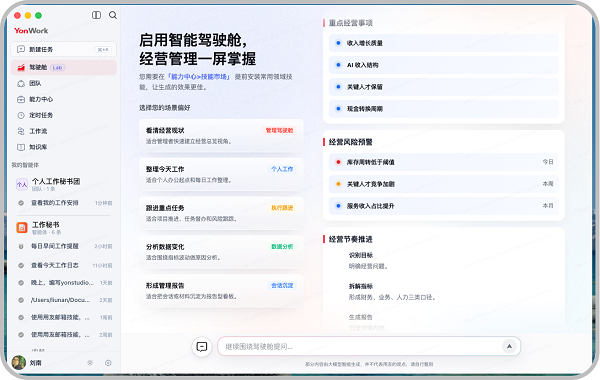
Task: Click the 生成报告 step
Action: 360,317
